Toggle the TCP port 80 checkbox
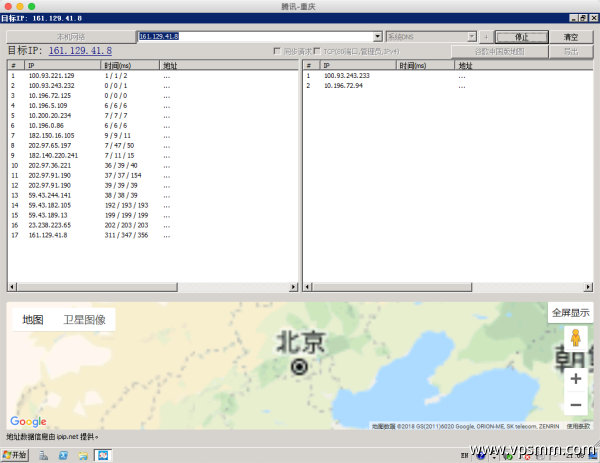Viewport: 600px width, 463px height. (x=317, y=51)
